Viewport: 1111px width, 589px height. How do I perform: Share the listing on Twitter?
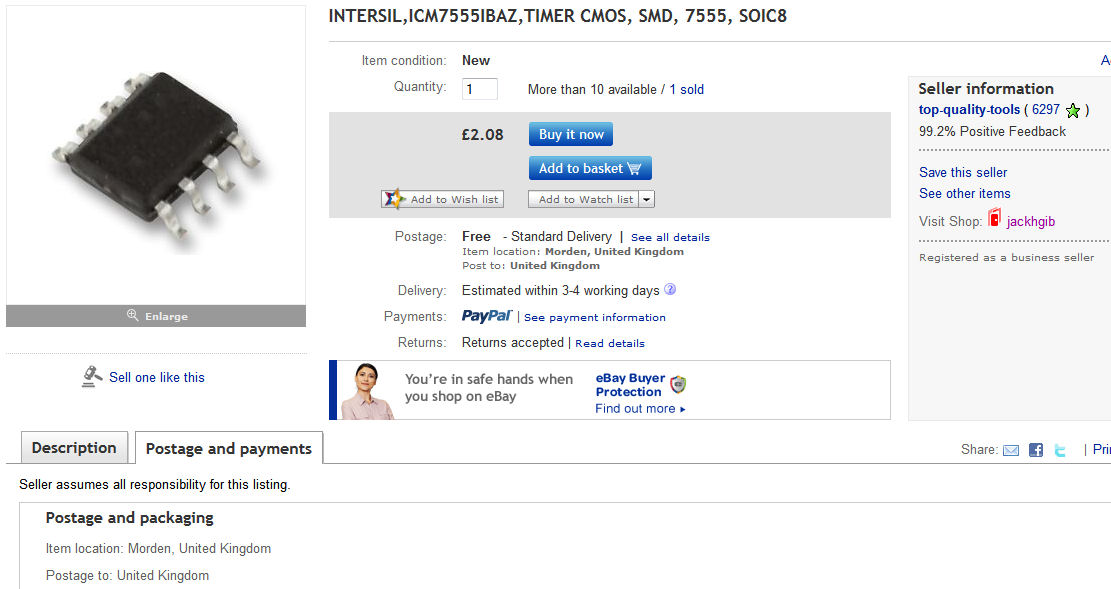pyautogui.click(x=1061, y=450)
